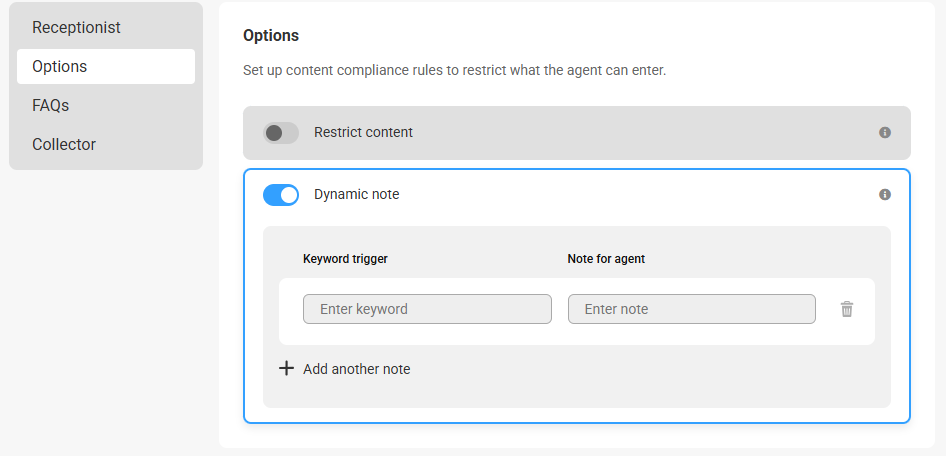Click the content compliance rules description text
The width and height of the screenshot is (946, 456).
click(x=454, y=71)
